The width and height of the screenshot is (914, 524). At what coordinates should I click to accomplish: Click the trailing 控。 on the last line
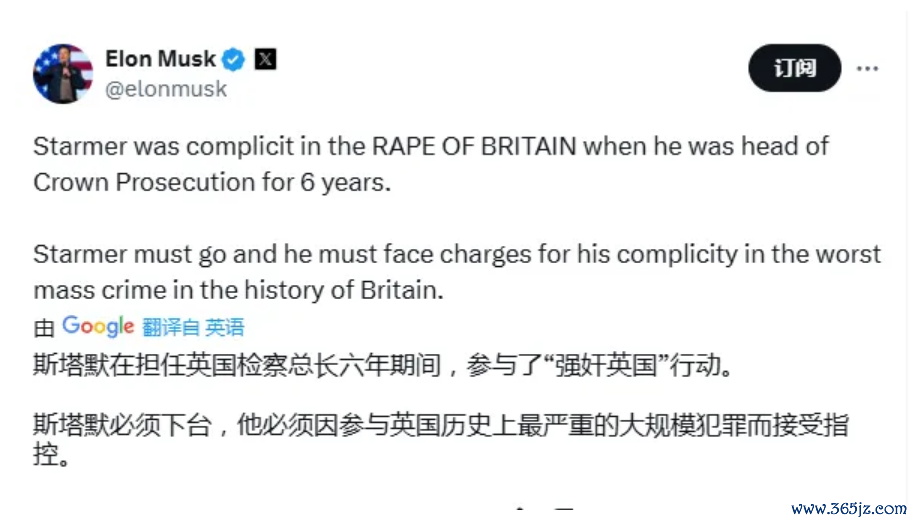(x=52, y=455)
